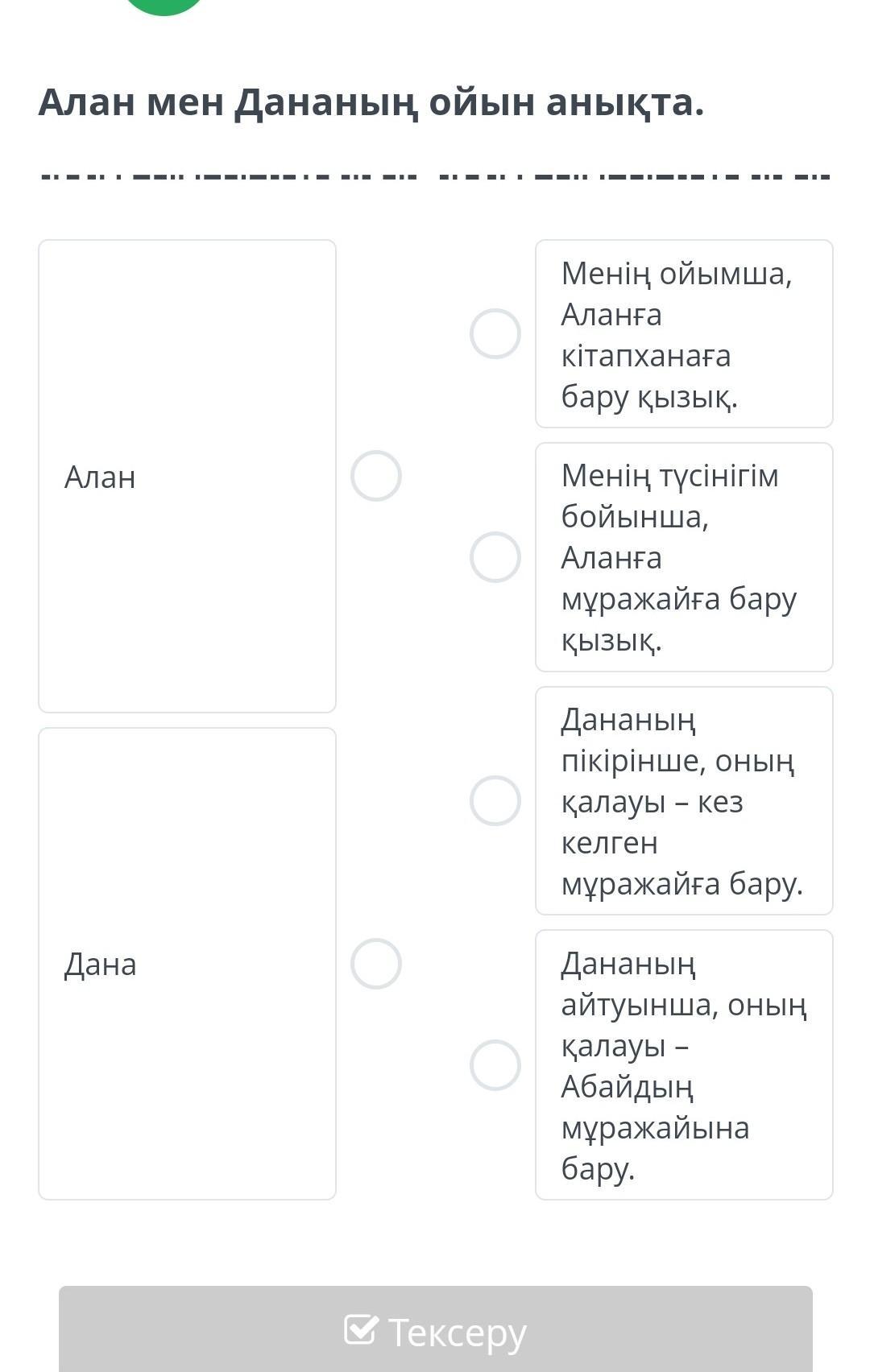Viewport: 870px width, 1372px height.
Task: Select circle for 'кітапханаға бару қызық' answer
Action: click(495, 333)
